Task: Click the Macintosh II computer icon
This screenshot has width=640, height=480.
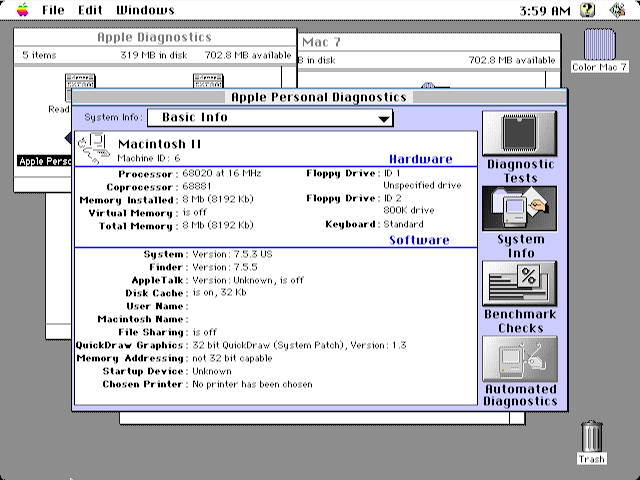Action: 94,148
